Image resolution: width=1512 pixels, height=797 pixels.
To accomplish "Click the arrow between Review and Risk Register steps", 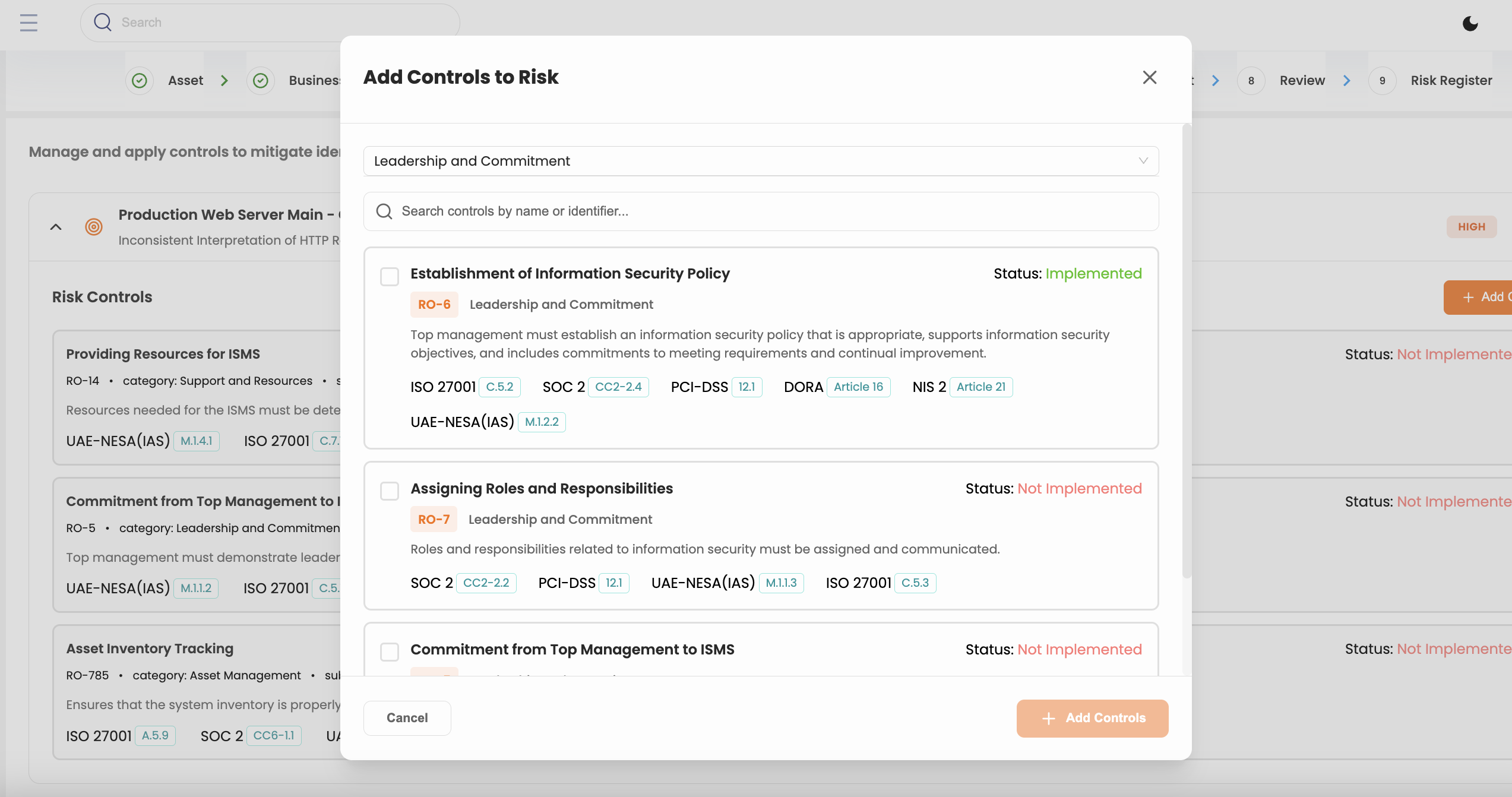I will click(1347, 80).
